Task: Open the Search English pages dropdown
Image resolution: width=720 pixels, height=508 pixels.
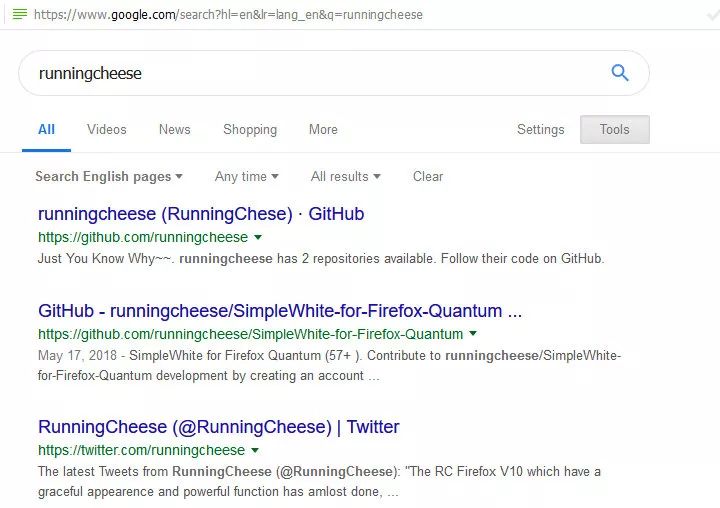Action: coord(109,176)
